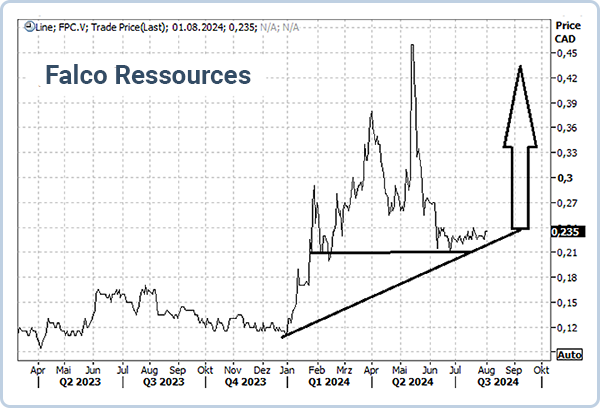Click the 0,45 price axis value
The width and height of the screenshot is (600, 408).
[x=567, y=53]
